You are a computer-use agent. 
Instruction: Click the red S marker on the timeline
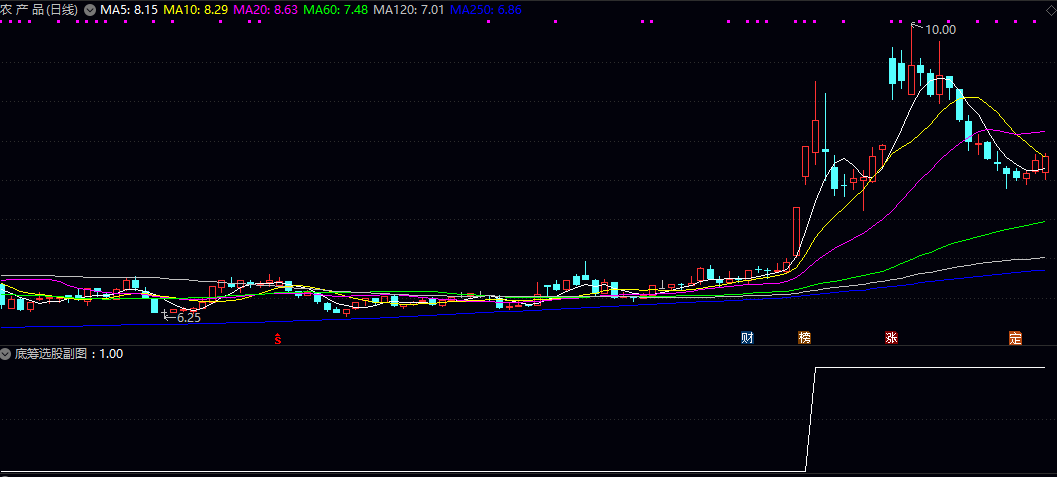(277, 339)
